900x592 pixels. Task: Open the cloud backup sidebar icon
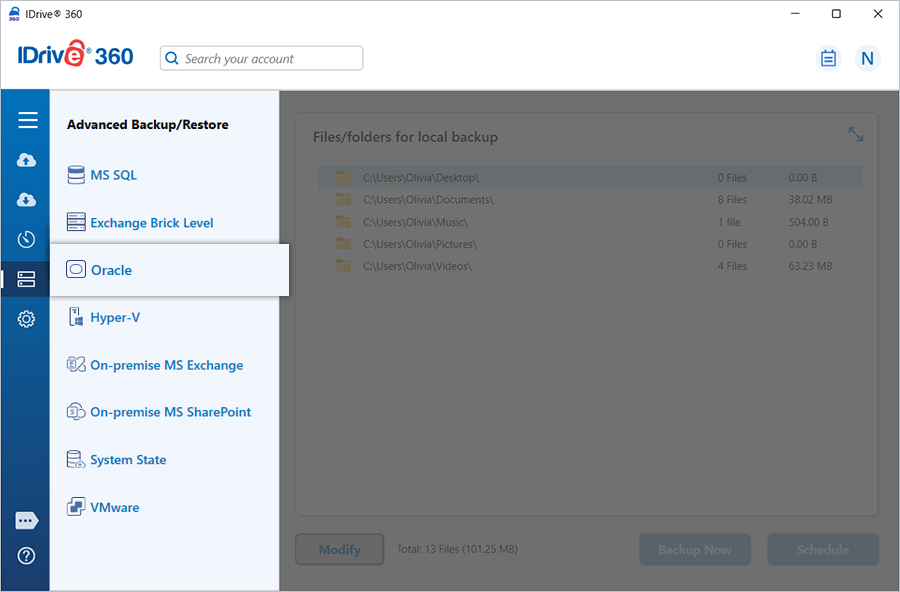tap(27, 160)
